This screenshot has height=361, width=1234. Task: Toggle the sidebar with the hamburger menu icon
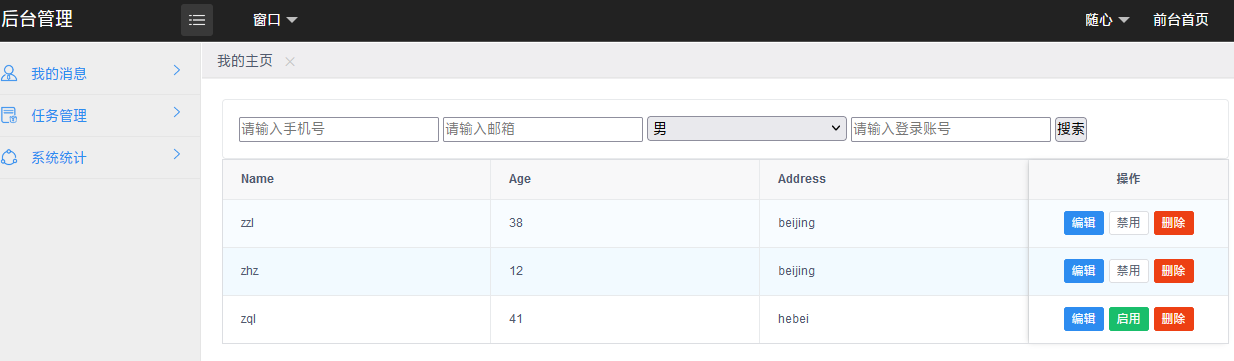[197, 20]
